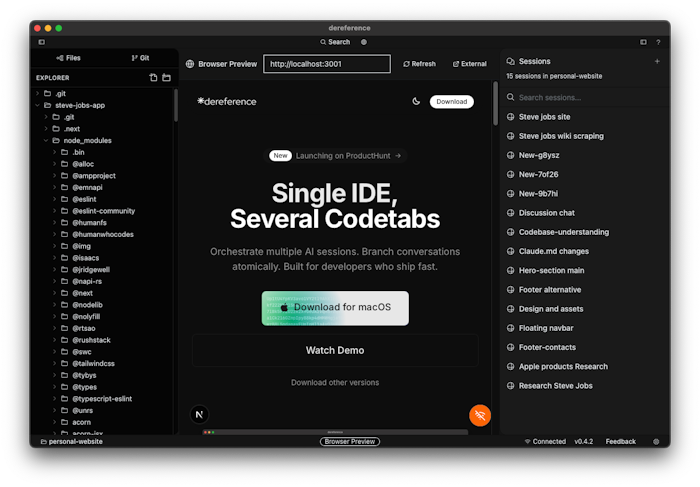
Task: Expand the .next folder chevron
Action: (x=46, y=129)
